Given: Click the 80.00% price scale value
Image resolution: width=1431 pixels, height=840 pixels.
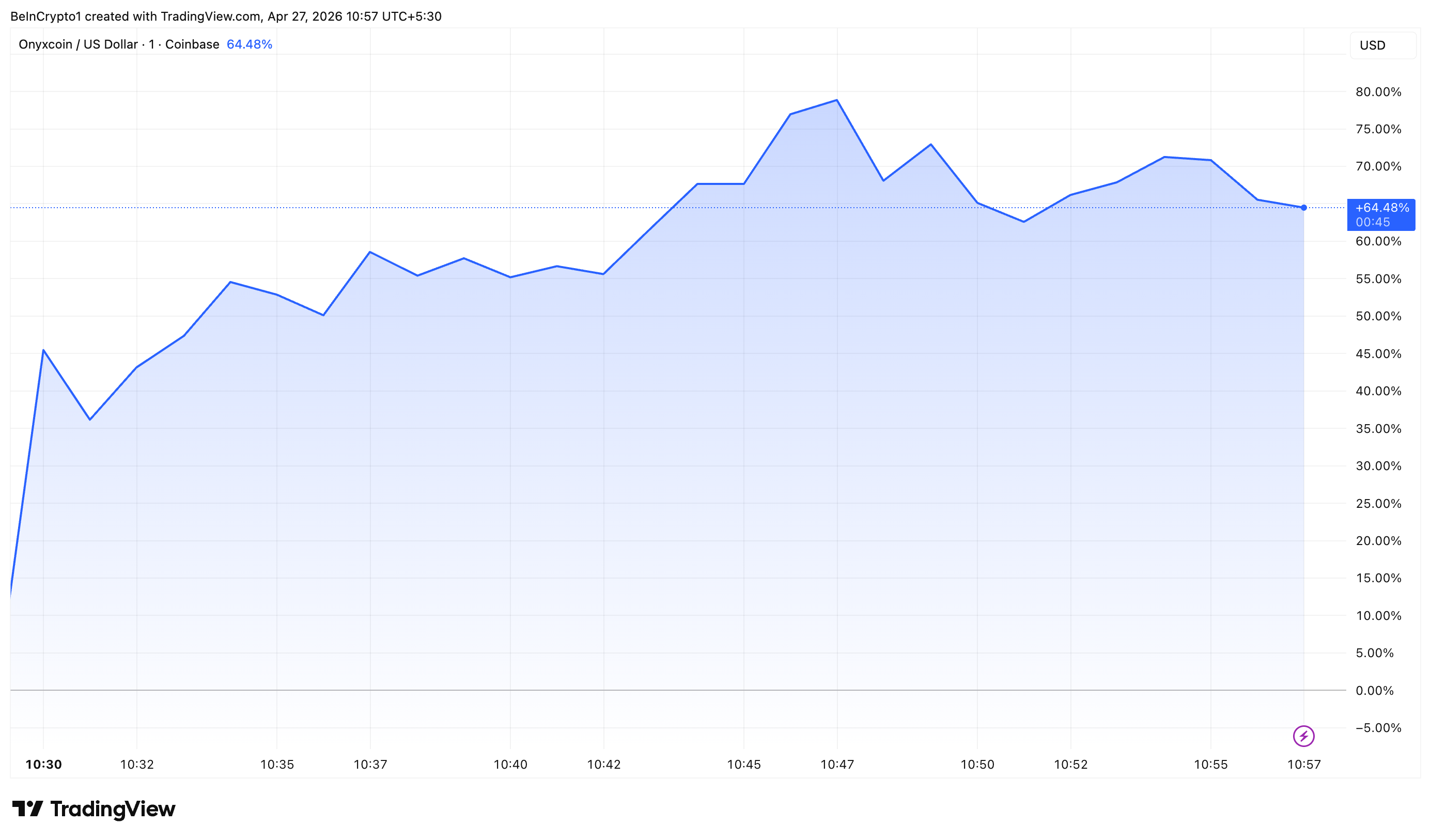Looking at the screenshot, I should (x=1377, y=91).
